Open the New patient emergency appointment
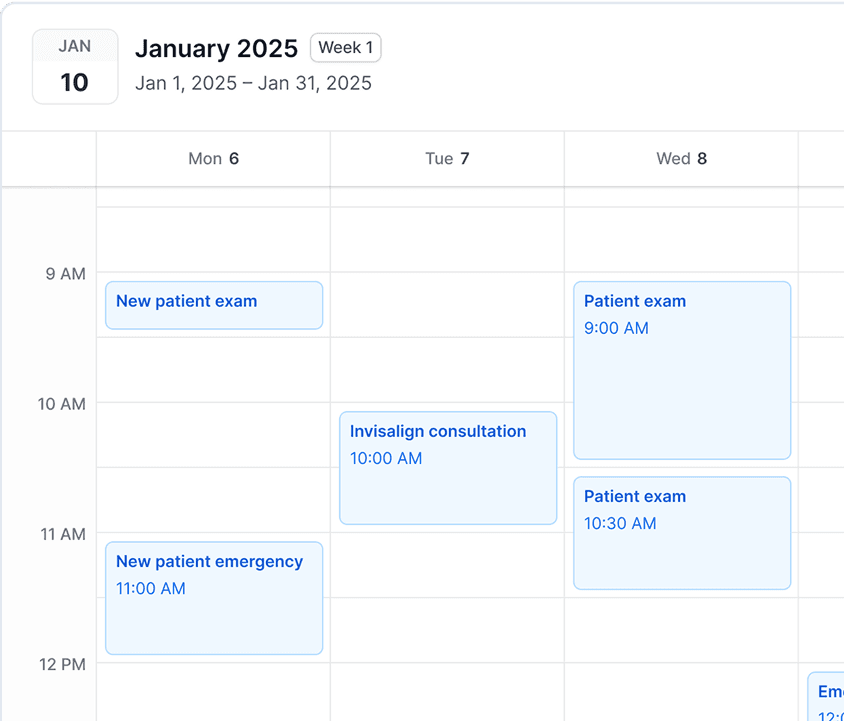The image size is (844, 721). [214, 597]
